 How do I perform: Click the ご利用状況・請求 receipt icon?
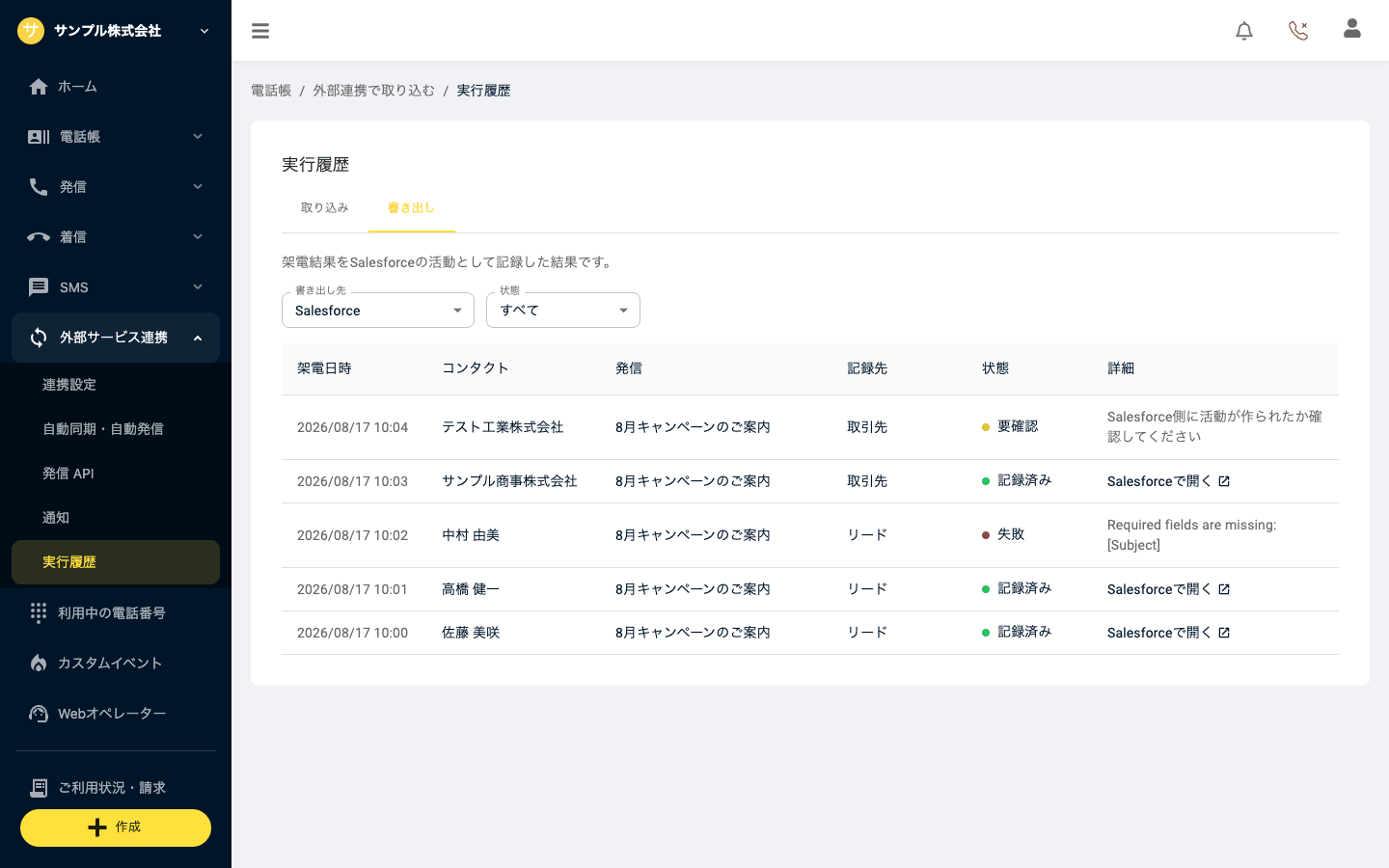click(x=39, y=788)
